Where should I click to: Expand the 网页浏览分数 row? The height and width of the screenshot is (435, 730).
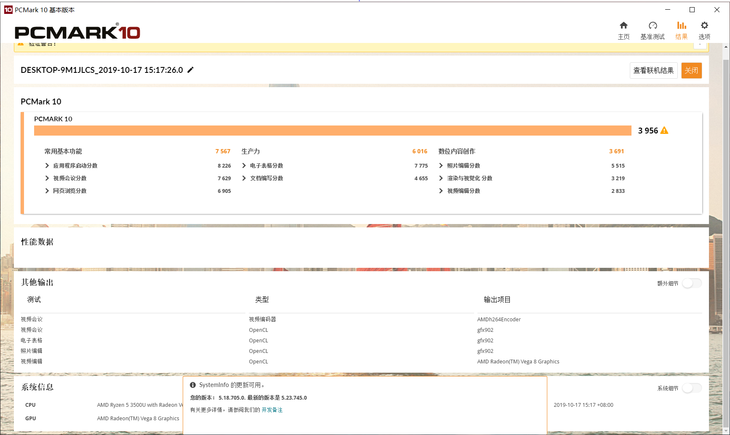[47, 190]
